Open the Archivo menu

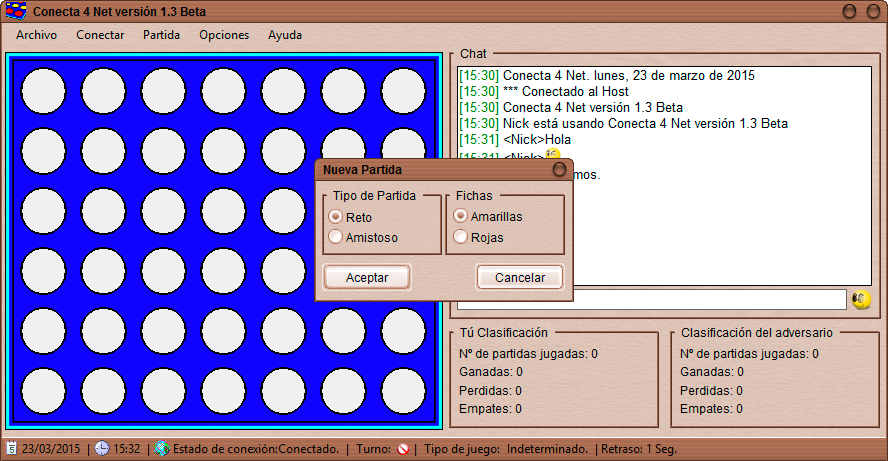pyautogui.click(x=36, y=35)
